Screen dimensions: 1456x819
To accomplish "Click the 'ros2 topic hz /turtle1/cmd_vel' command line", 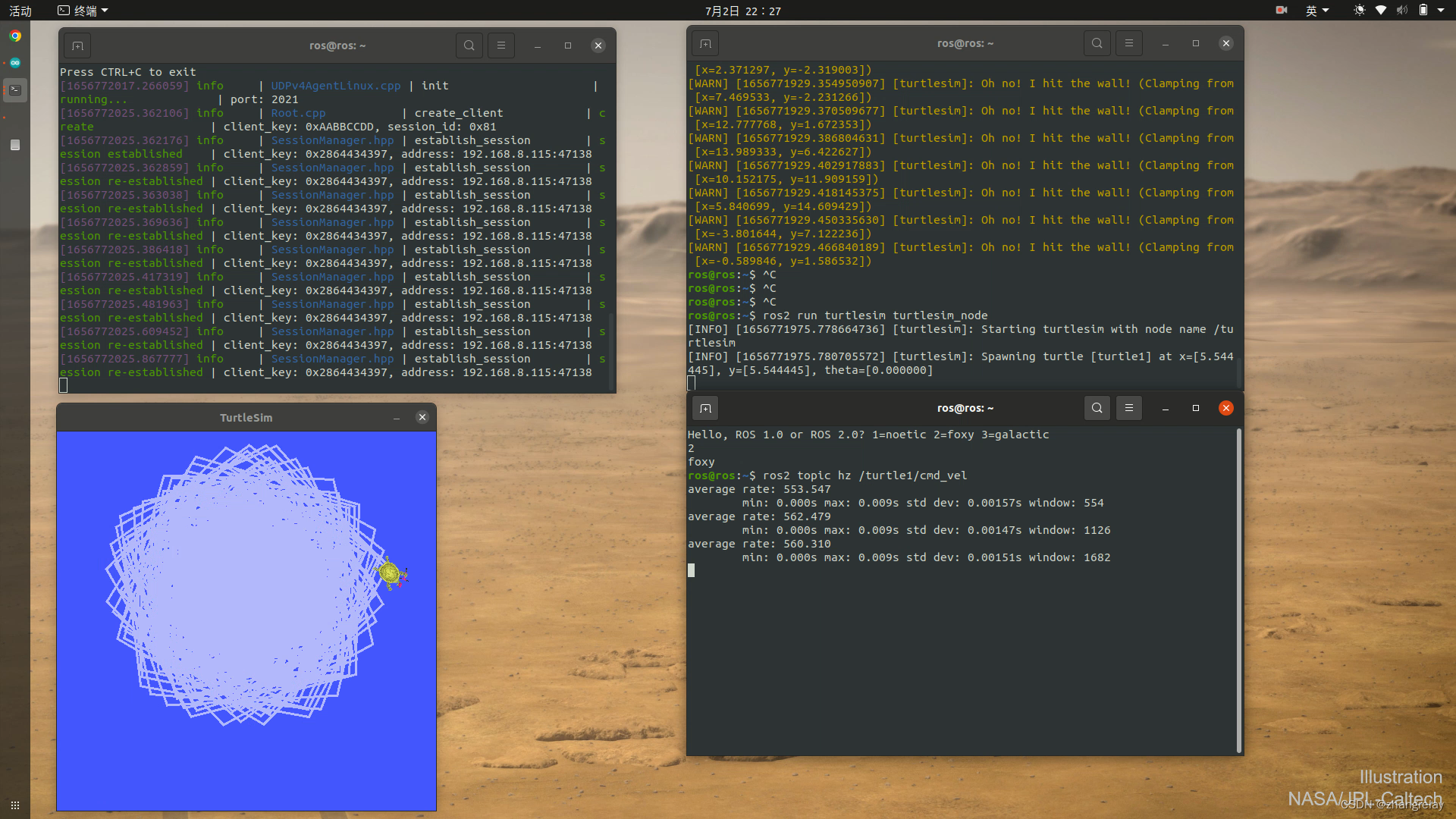I will (864, 475).
